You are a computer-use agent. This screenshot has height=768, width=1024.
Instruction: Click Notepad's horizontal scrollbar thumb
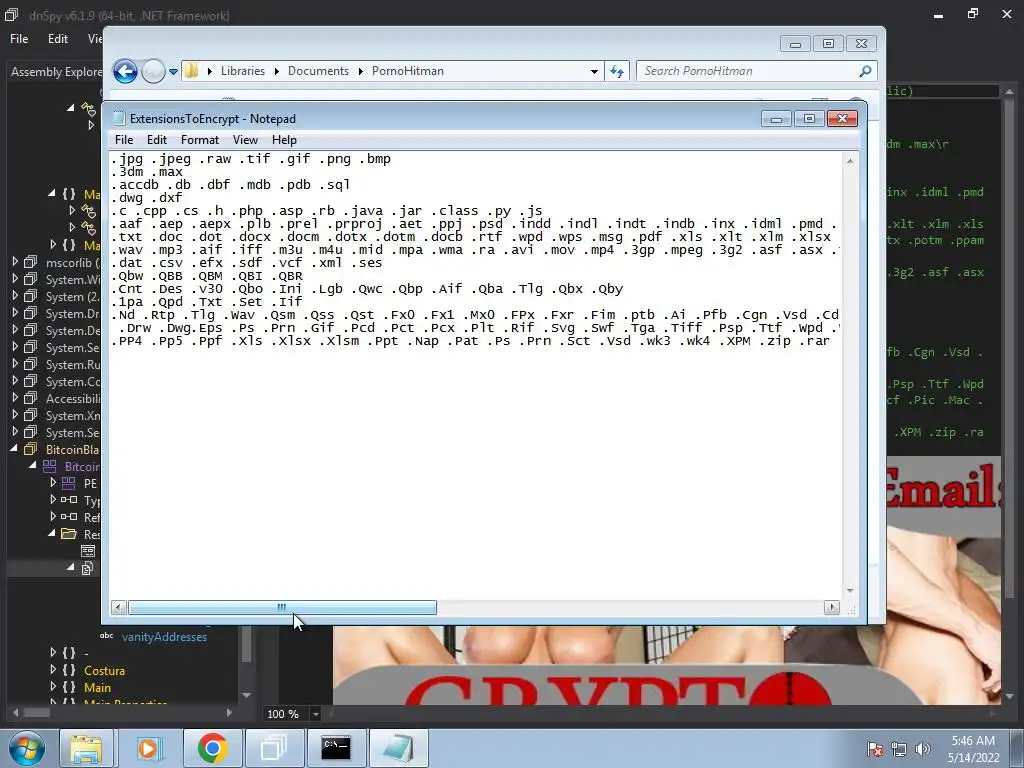coord(282,607)
